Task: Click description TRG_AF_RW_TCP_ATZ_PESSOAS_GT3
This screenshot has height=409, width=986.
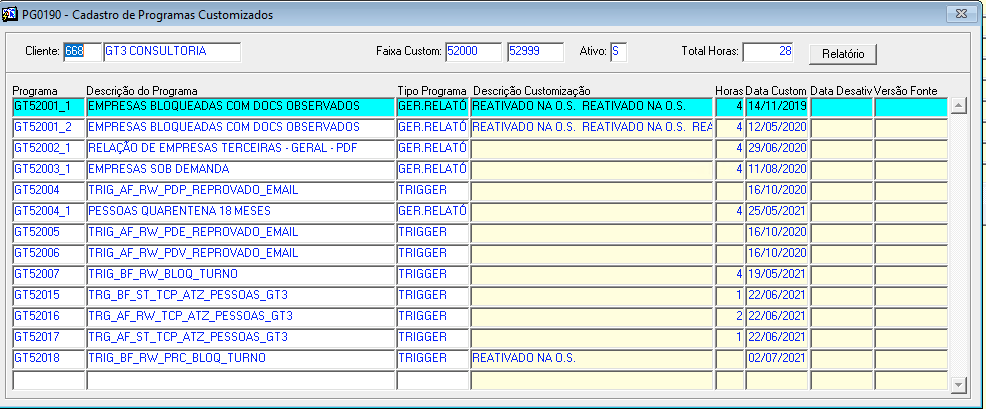Action: click(x=241, y=317)
